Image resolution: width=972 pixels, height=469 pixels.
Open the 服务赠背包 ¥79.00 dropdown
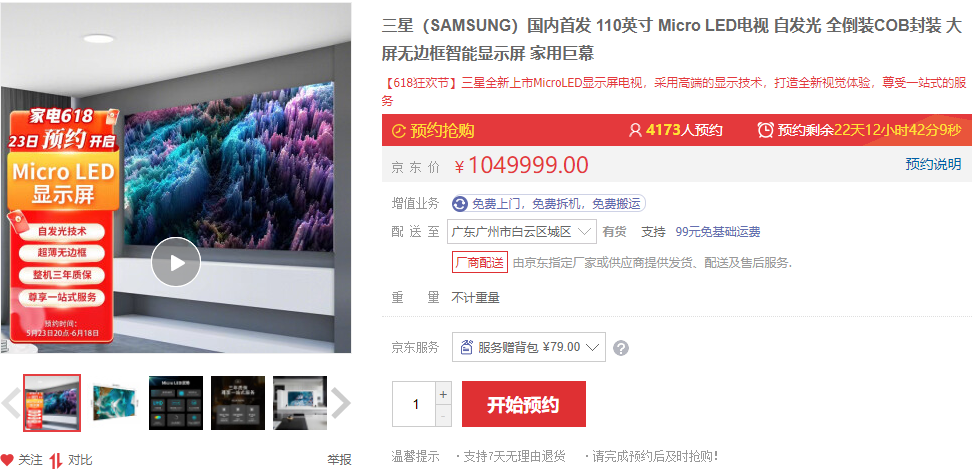pyautogui.click(x=529, y=347)
